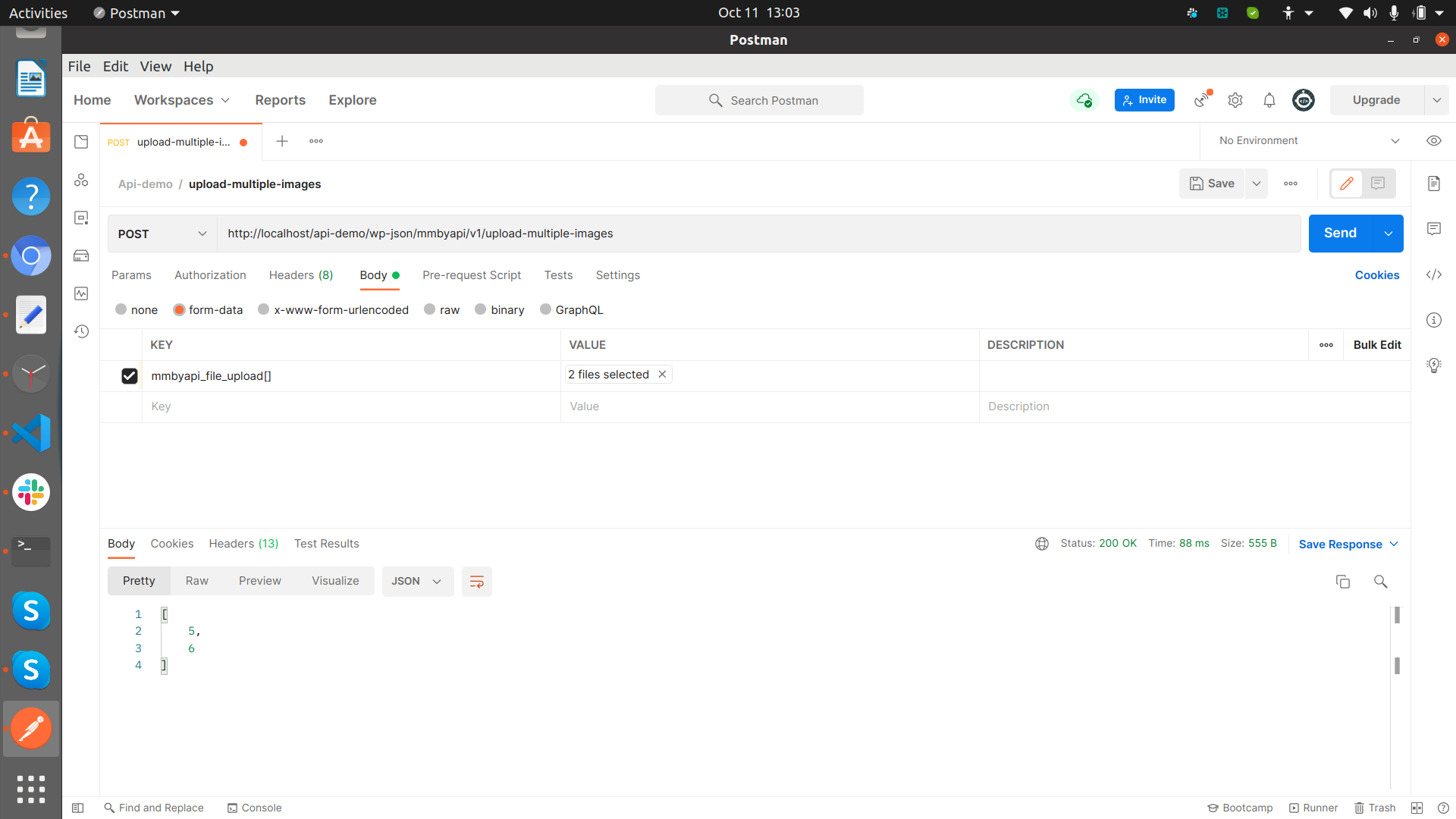Viewport: 1456px width, 819px height.
Task: Click the Invite button
Action: tap(1144, 100)
